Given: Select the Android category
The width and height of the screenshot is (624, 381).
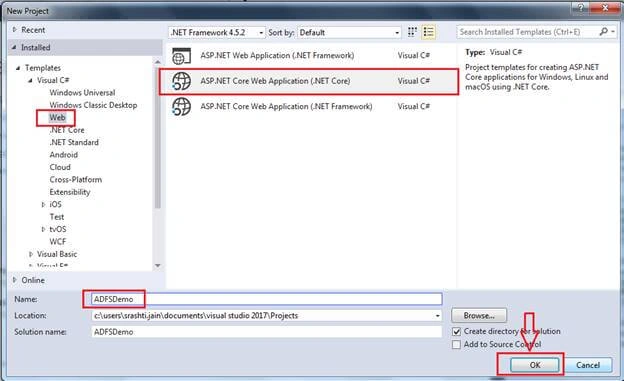Looking at the screenshot, I should click(x=64, y=155).
